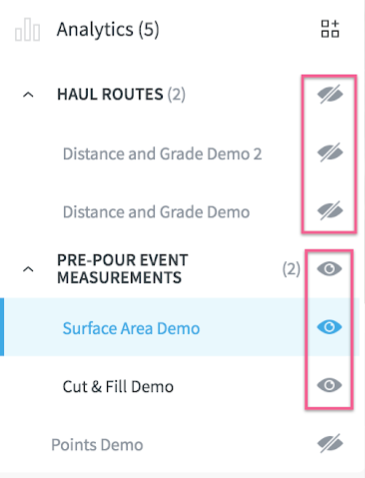Select Cut & Fill Demo
This screenshot has height=478, width=365.
118,387
